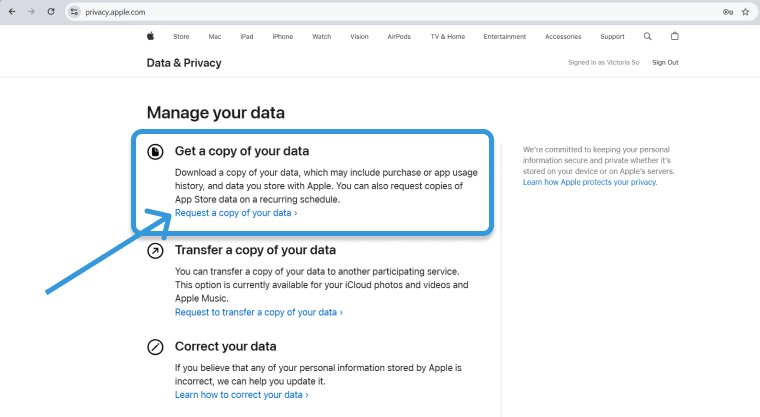
Task: Click the Manage your data heading
Action: pyautogui.click(x=216, y=112)
